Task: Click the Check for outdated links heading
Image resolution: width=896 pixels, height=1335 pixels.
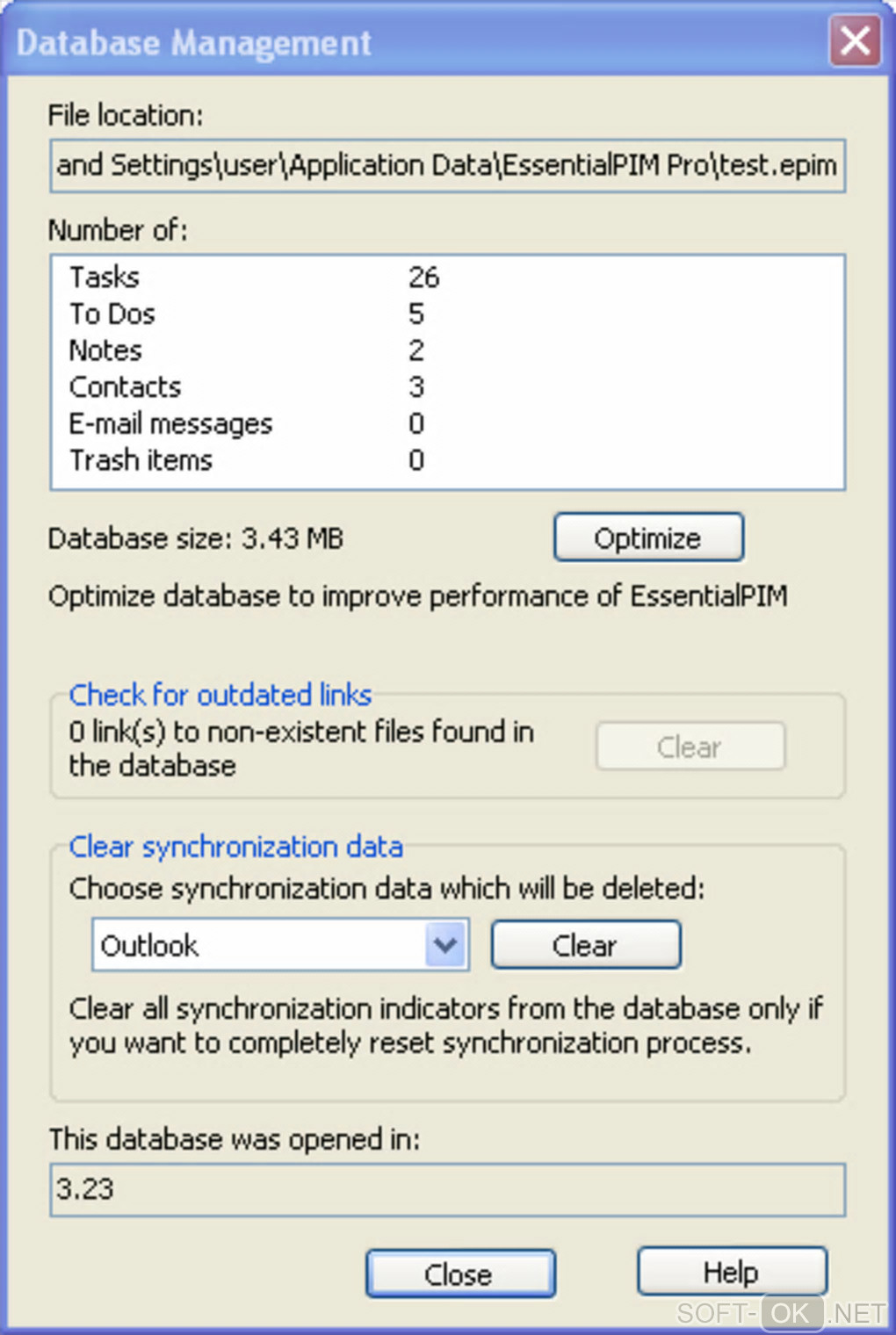Action: 220,695
